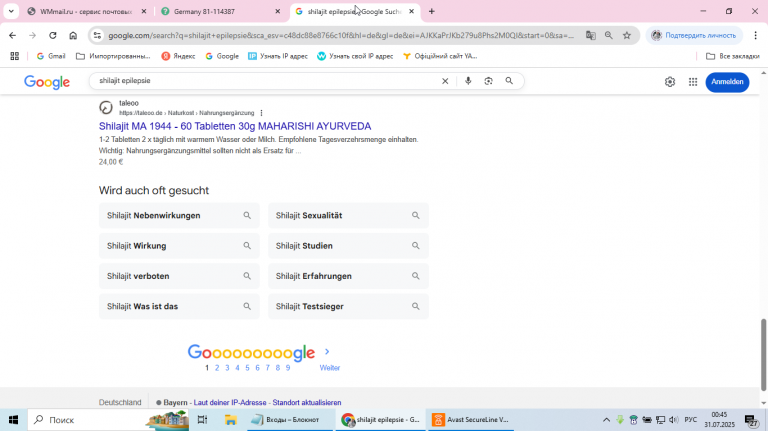This screenshot has height=431, width=768.
Task: Clear the search query with the X icon
Action: coord(445,81)
